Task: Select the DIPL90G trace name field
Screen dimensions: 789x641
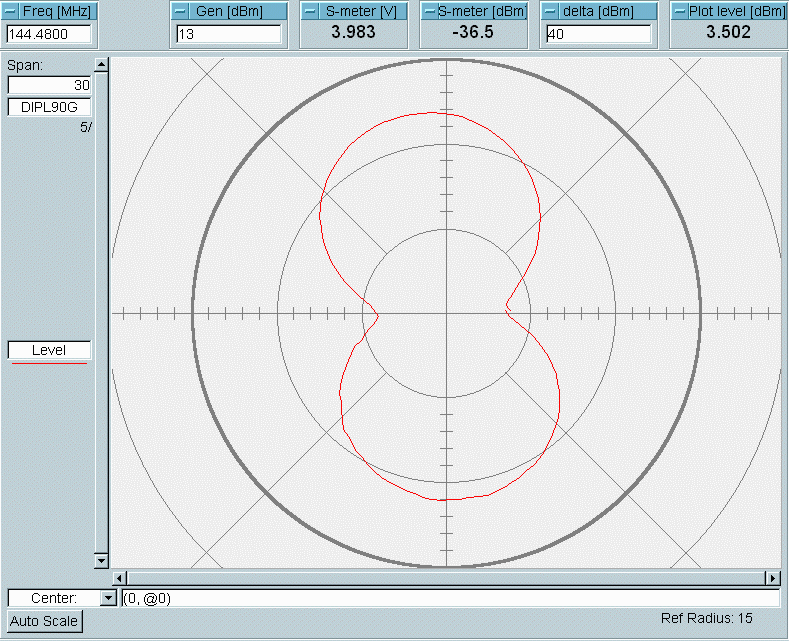Action: 49,107
